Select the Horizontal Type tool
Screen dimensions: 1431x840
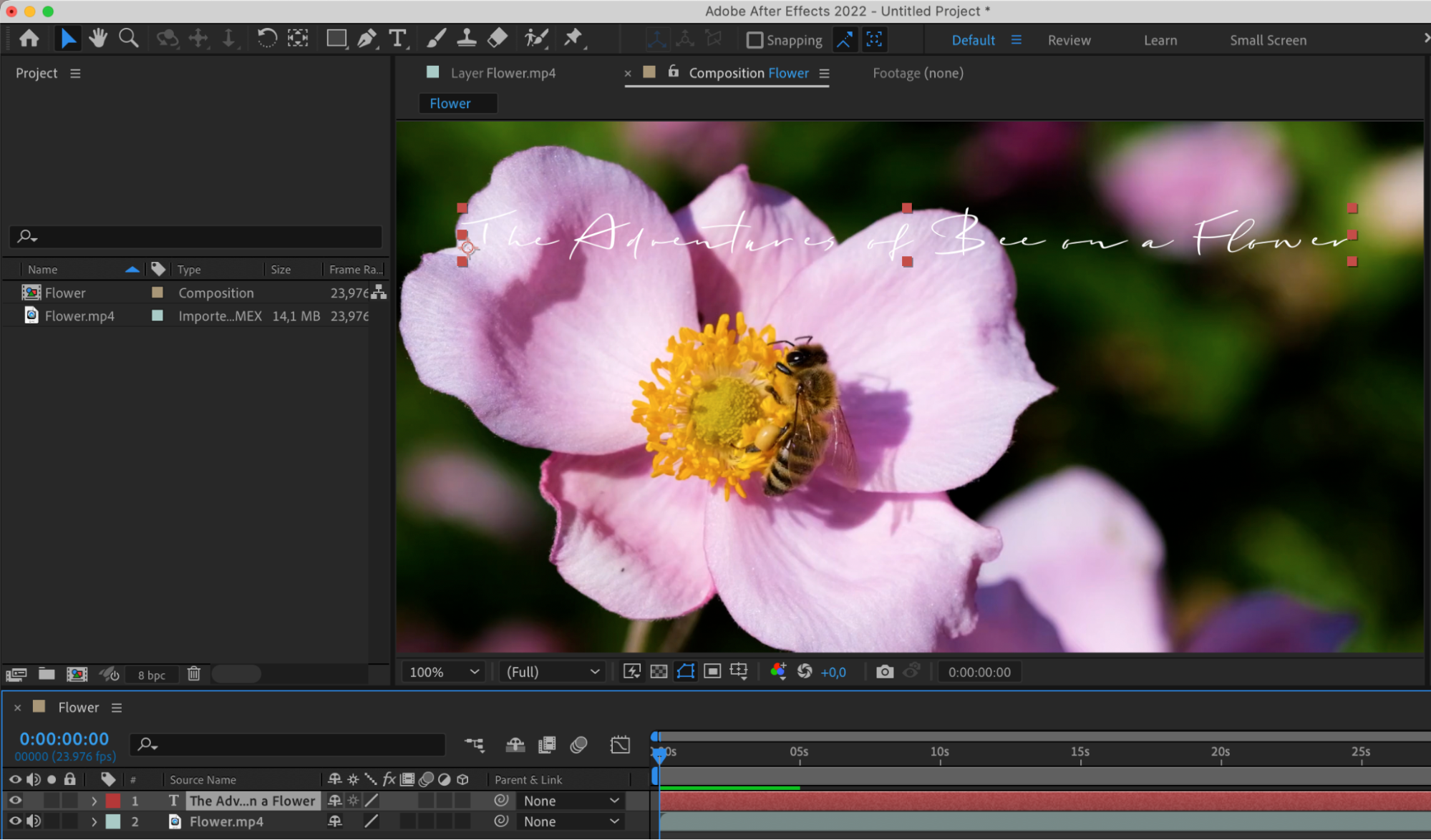click(x=397, y=39)
